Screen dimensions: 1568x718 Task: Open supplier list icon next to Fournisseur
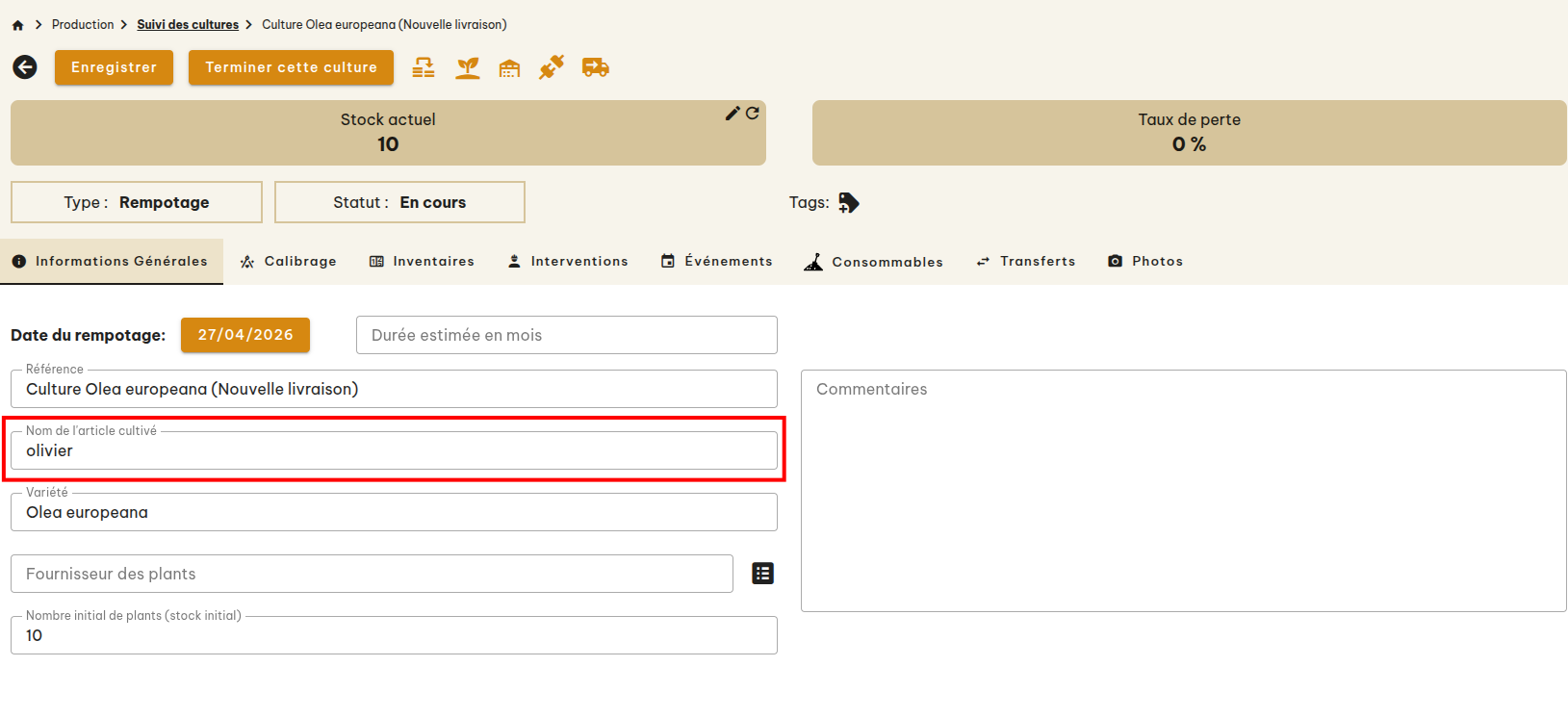(763, 574)
